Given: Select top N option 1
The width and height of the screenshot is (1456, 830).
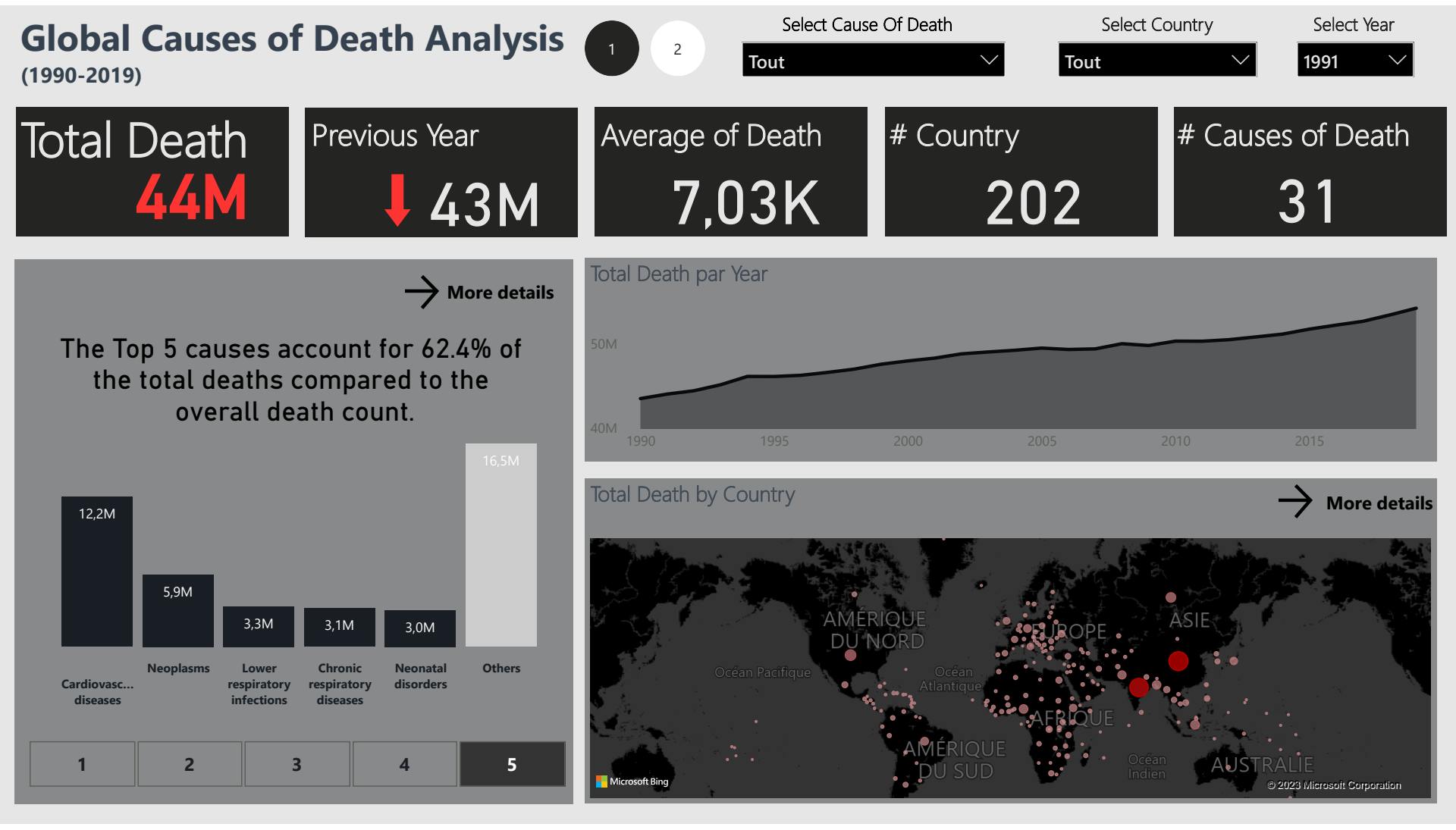Looking at the screenshot, I should pos(82,764).
